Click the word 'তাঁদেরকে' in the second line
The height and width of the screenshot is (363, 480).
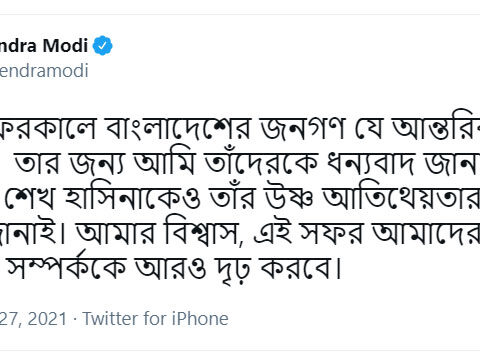tap(261, 163)
